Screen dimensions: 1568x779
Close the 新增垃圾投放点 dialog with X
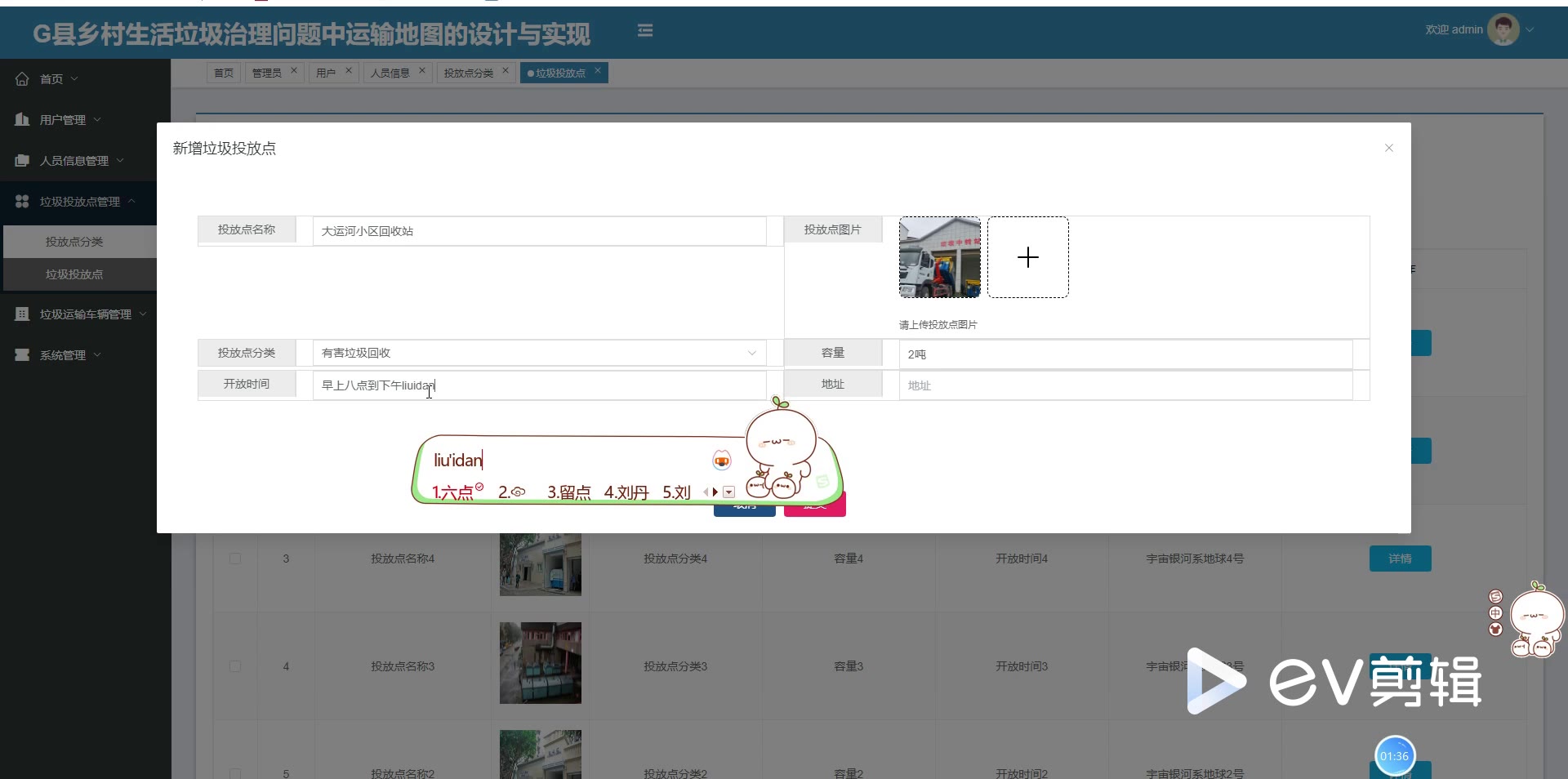click(x=1389, y=148)
